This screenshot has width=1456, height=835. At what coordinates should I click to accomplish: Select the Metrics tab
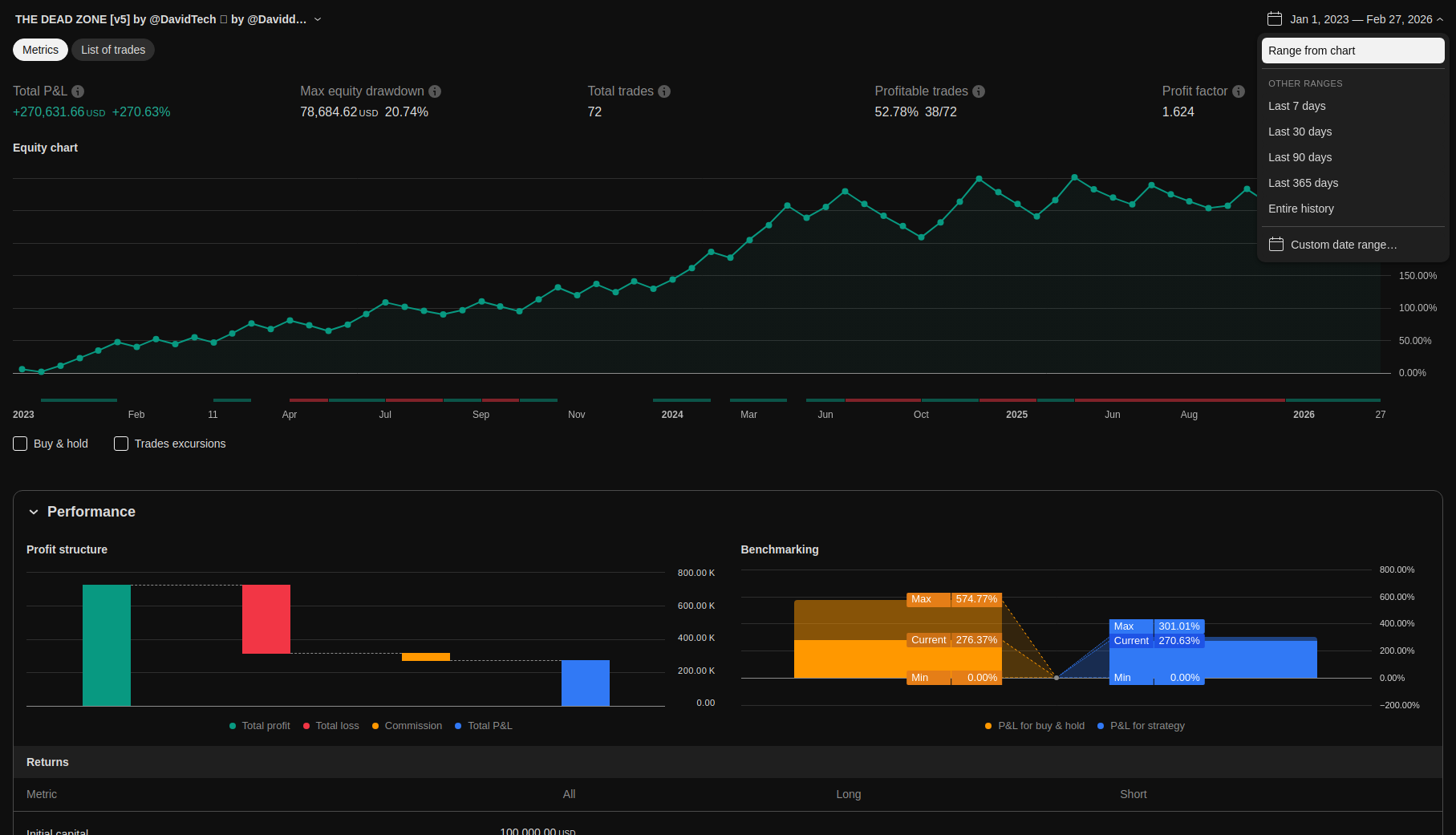[40, 50]
